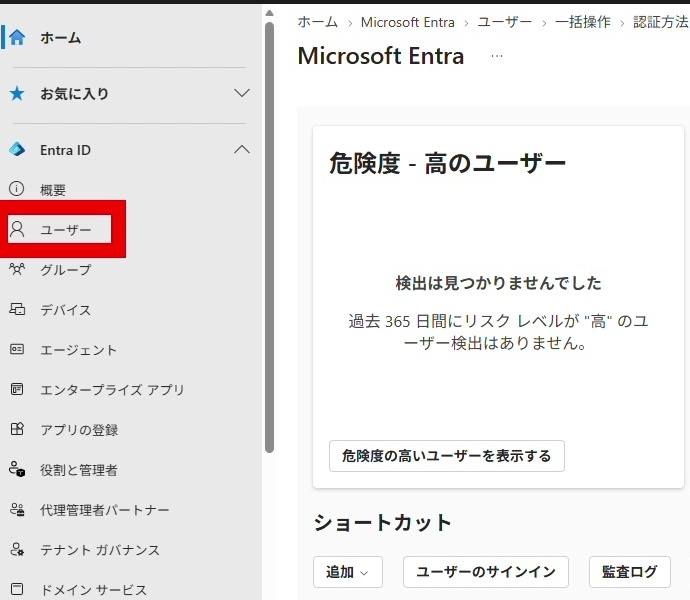
Task: Click 検出は見つかりませんでした text
Action: tap(498, 283)
